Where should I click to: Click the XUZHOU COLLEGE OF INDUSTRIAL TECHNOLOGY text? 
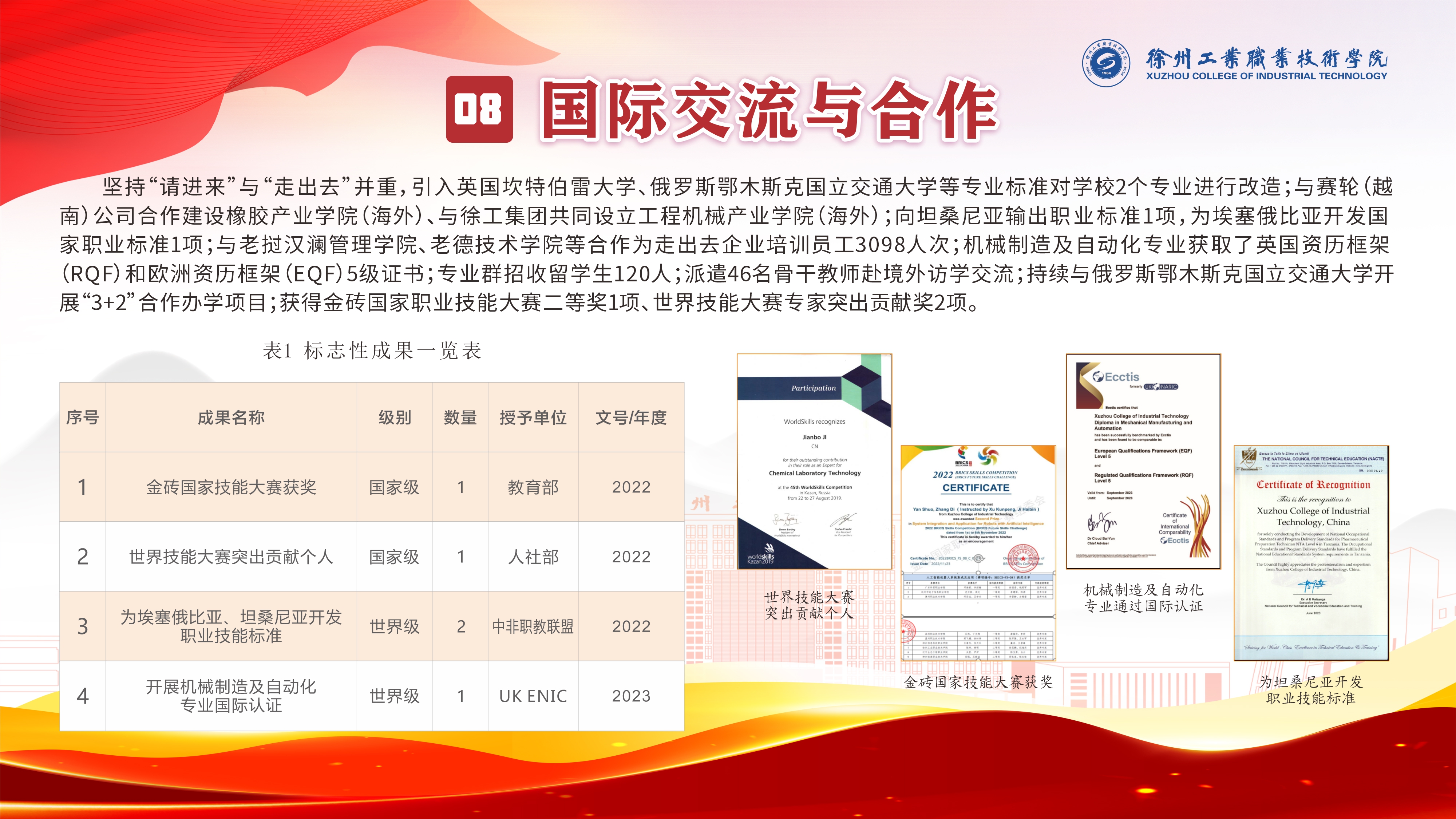1266,76
